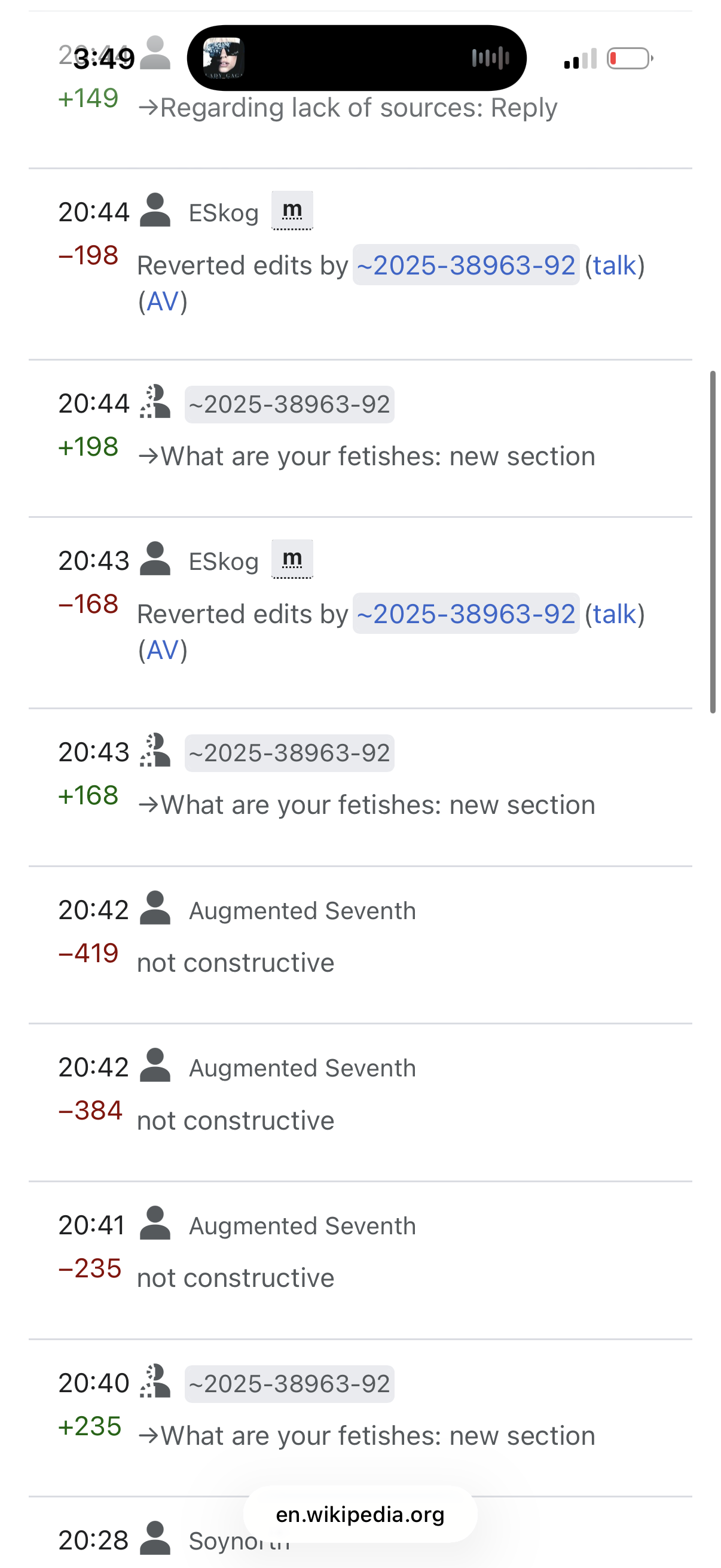
Task: Tap ESkog's user icon on −198 revert
Action: [155, 211]
